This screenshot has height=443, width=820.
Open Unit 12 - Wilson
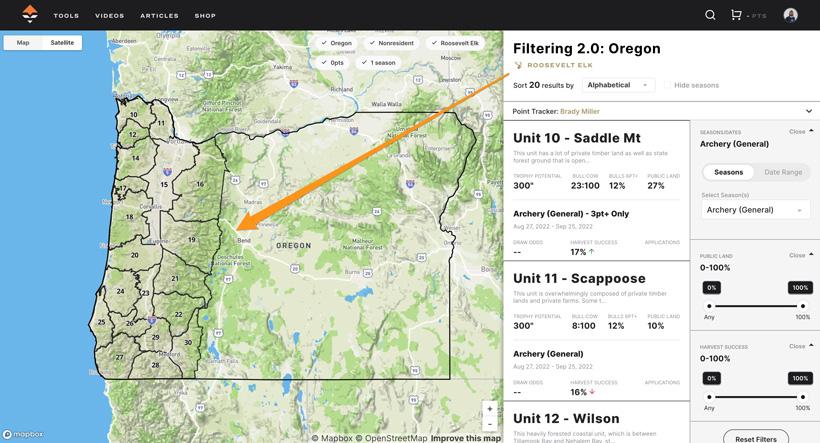566,418
